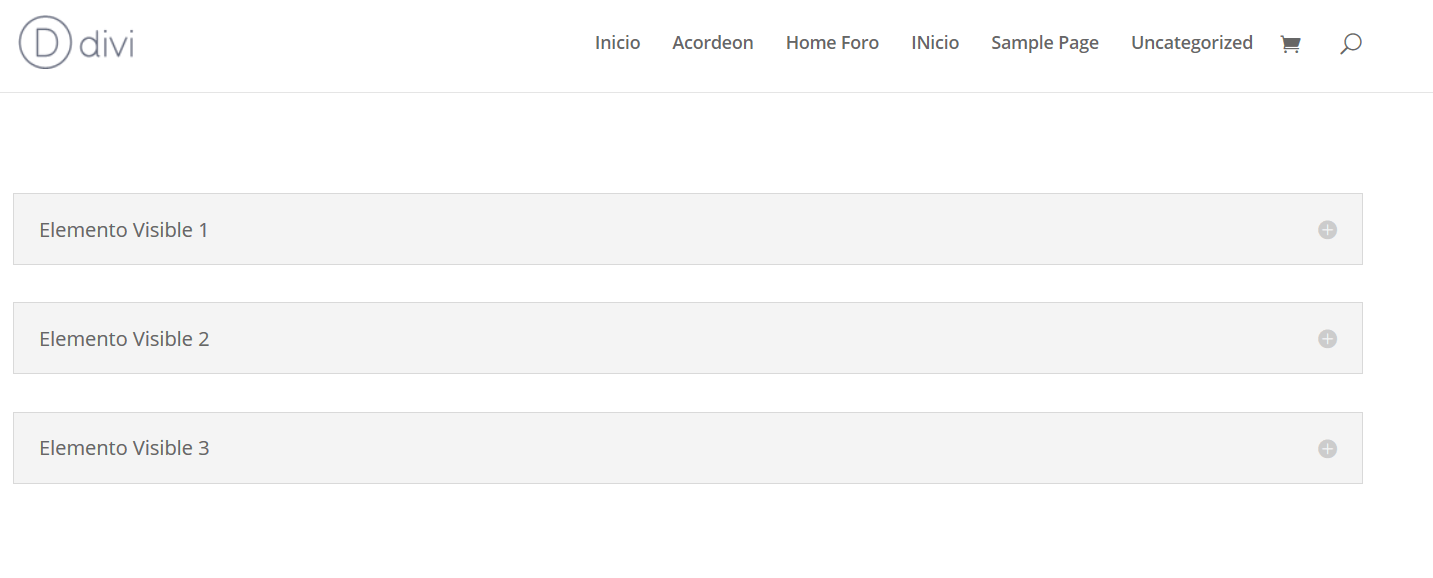This screenshot has height=578, width=1433.
Task: Go to the Inicio menu item
Action: [x=617, y=43]
